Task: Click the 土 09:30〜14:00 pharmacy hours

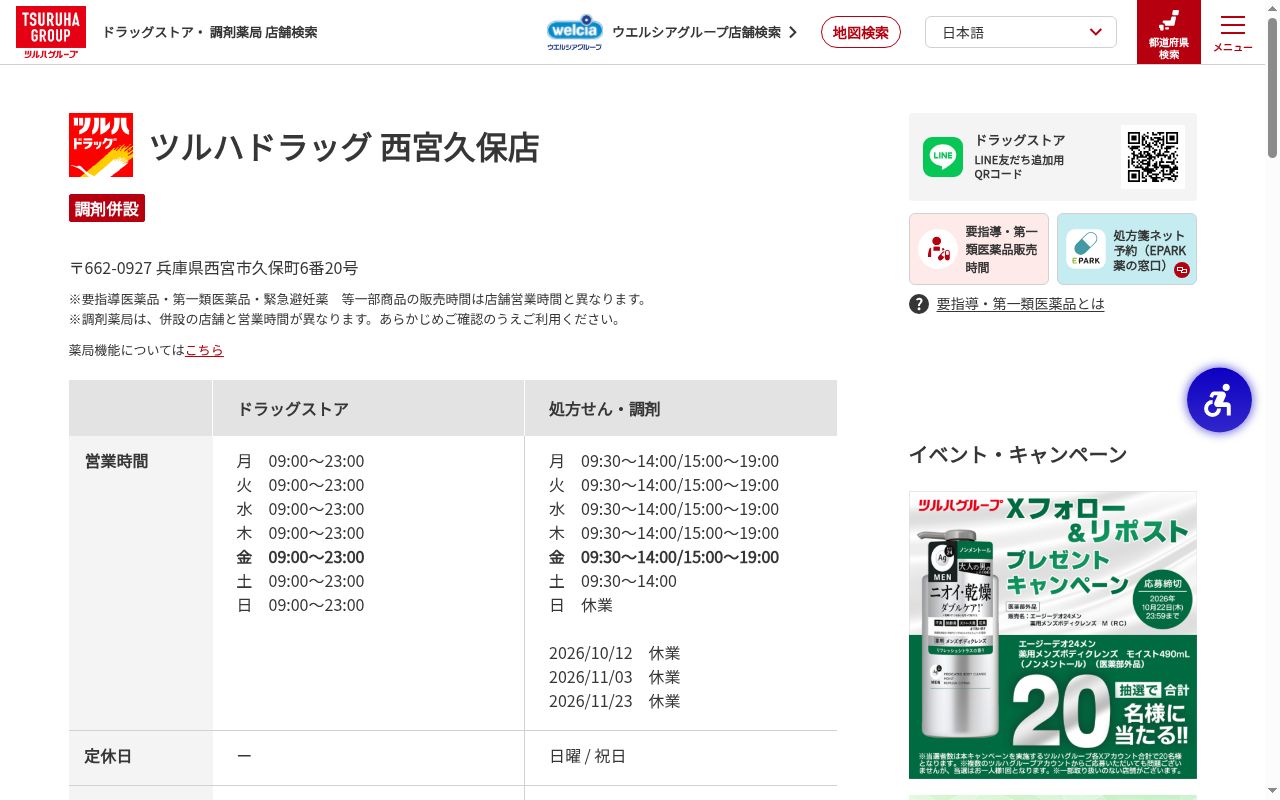Action: [x=612, y=581]
